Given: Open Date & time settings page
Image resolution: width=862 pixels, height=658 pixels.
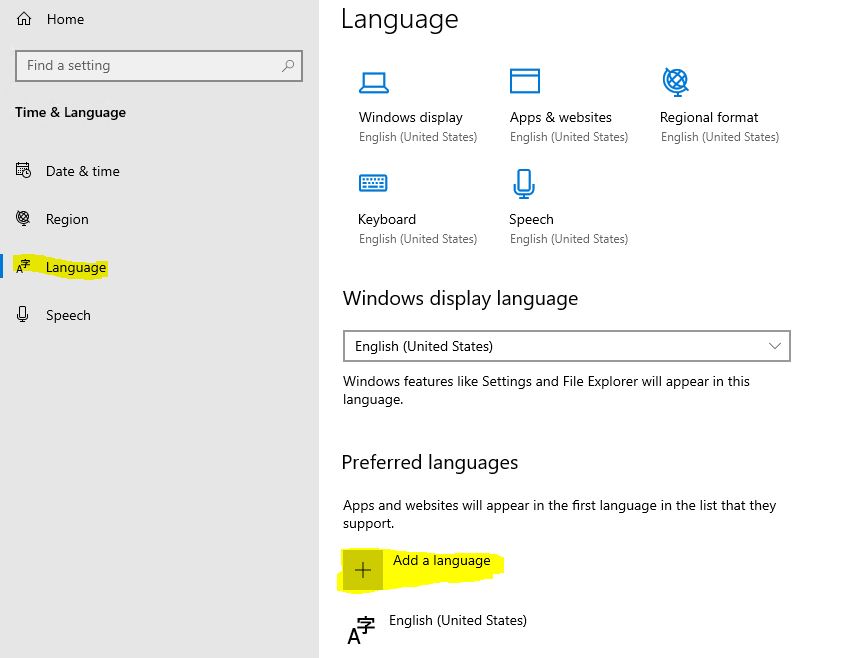Looking at the screenshot, I should [82, 171].
